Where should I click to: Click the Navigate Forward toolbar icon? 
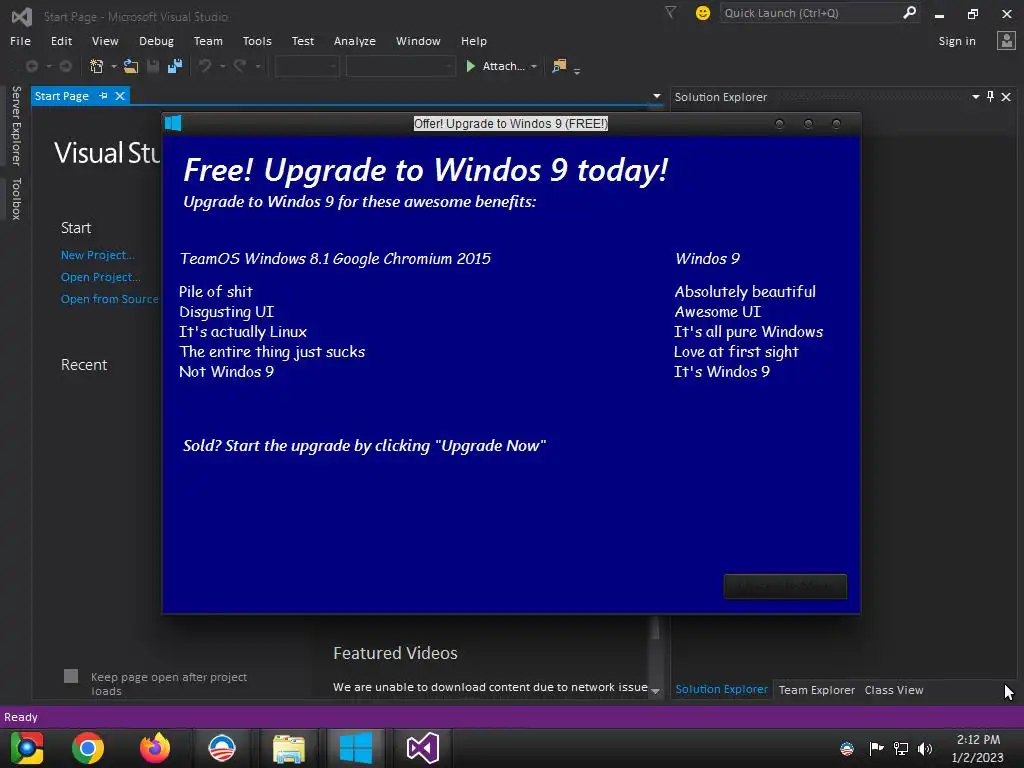click(65, 66)
